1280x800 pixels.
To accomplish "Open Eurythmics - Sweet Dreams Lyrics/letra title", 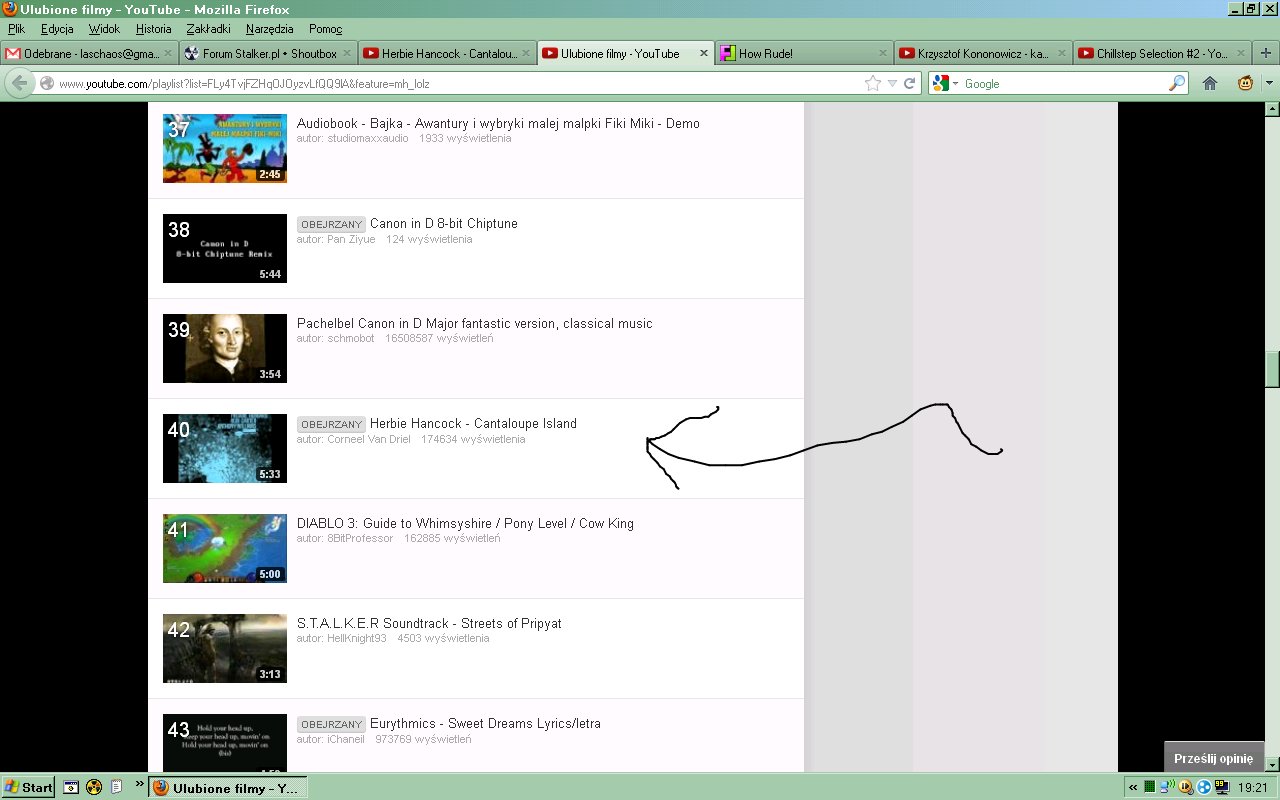I will coord(485,724).
